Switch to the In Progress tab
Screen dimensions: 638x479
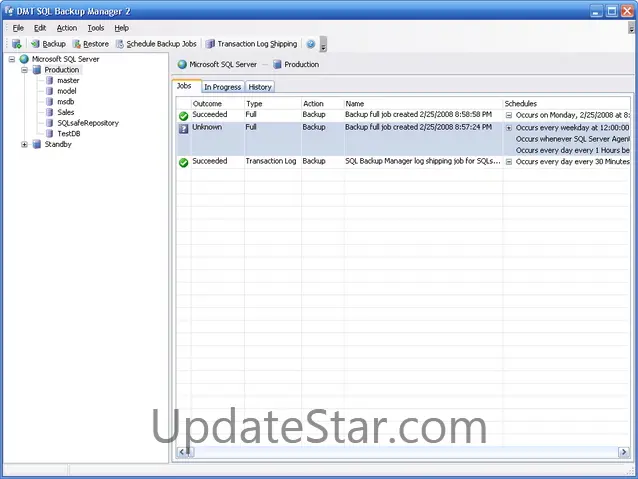(x=223, y=87)
